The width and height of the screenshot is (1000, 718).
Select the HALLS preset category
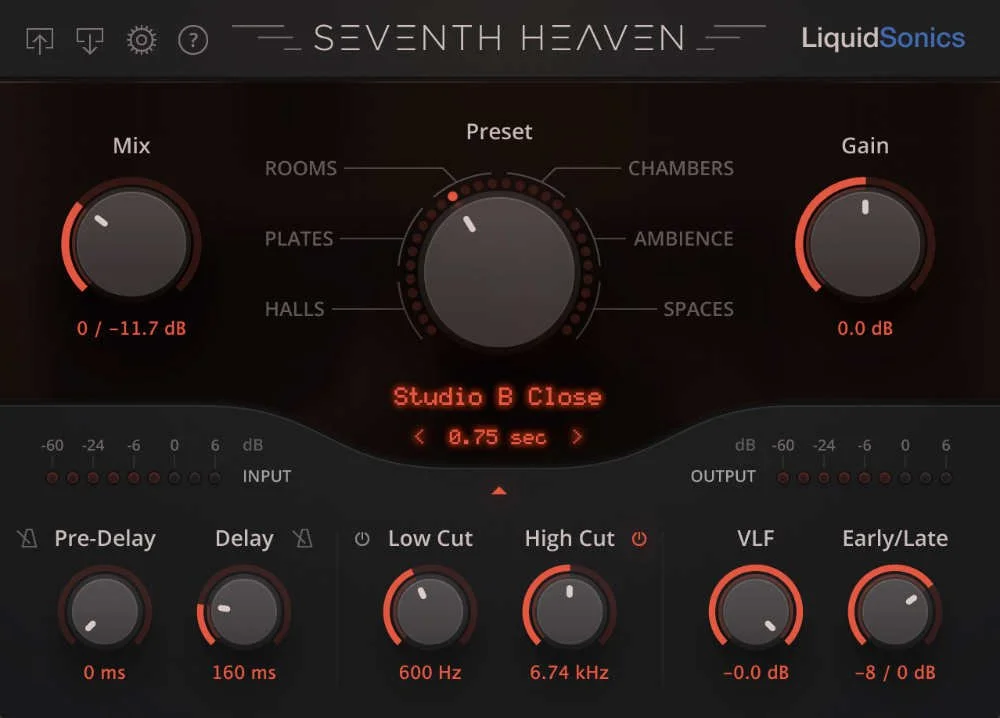point(295,309)
